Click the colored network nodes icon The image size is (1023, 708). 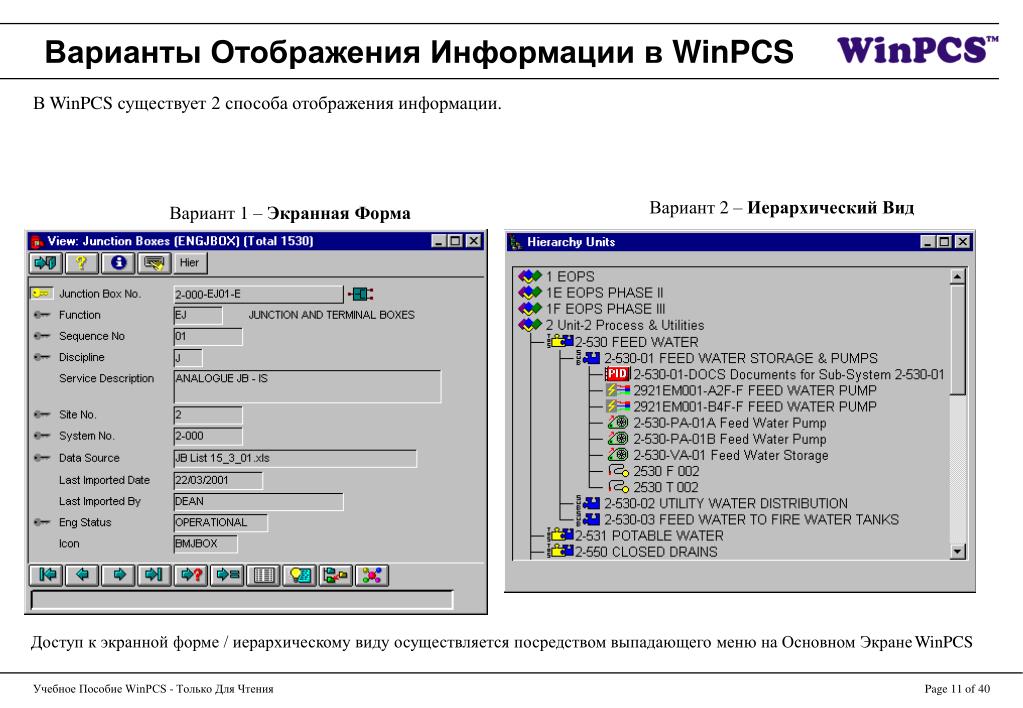(372, 575)
